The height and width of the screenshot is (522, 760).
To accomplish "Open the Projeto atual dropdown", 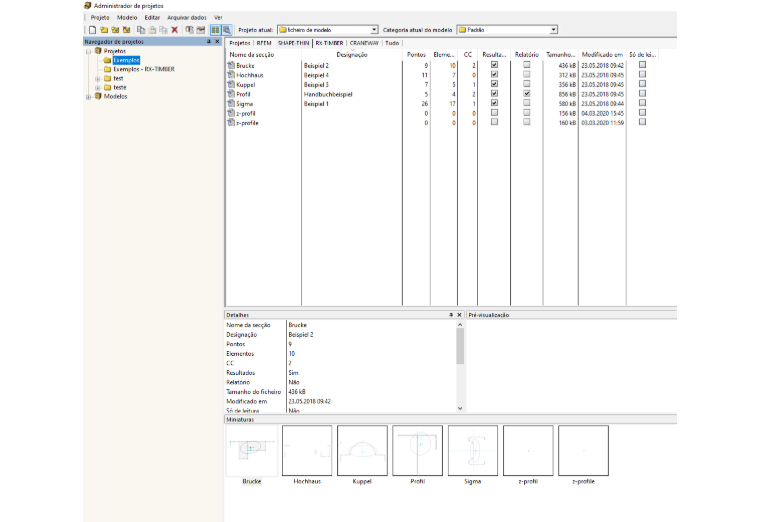I will [x=374, y=30].
